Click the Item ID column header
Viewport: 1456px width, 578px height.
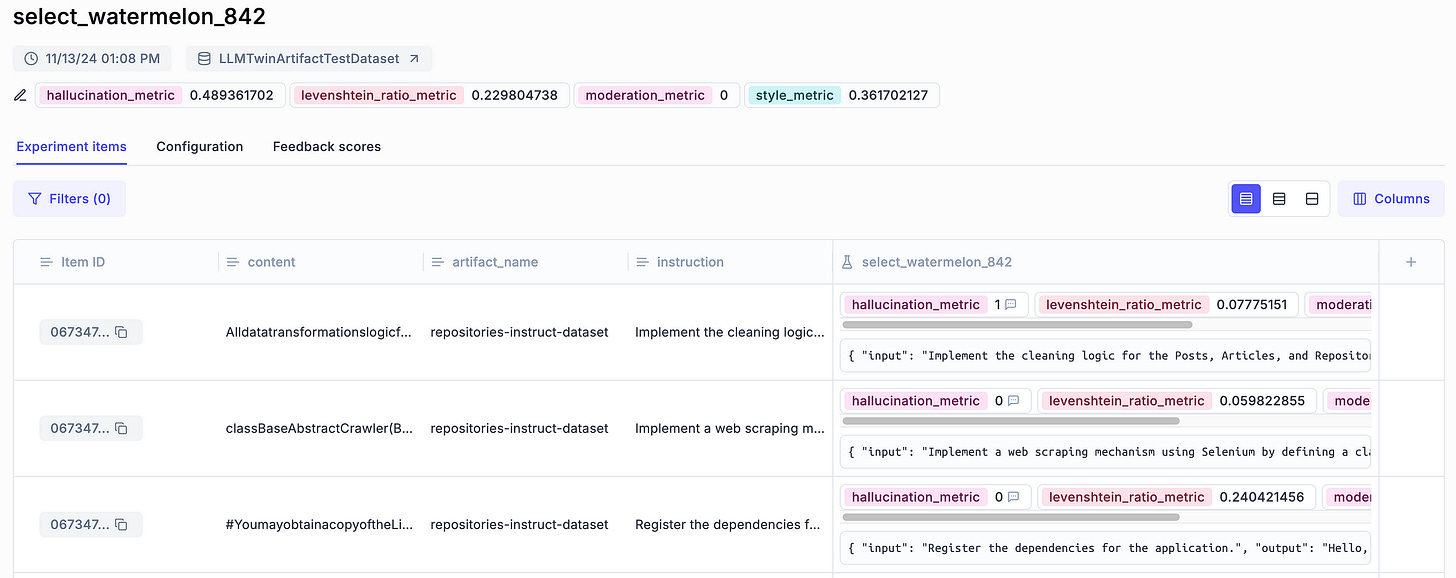[116, 262]
